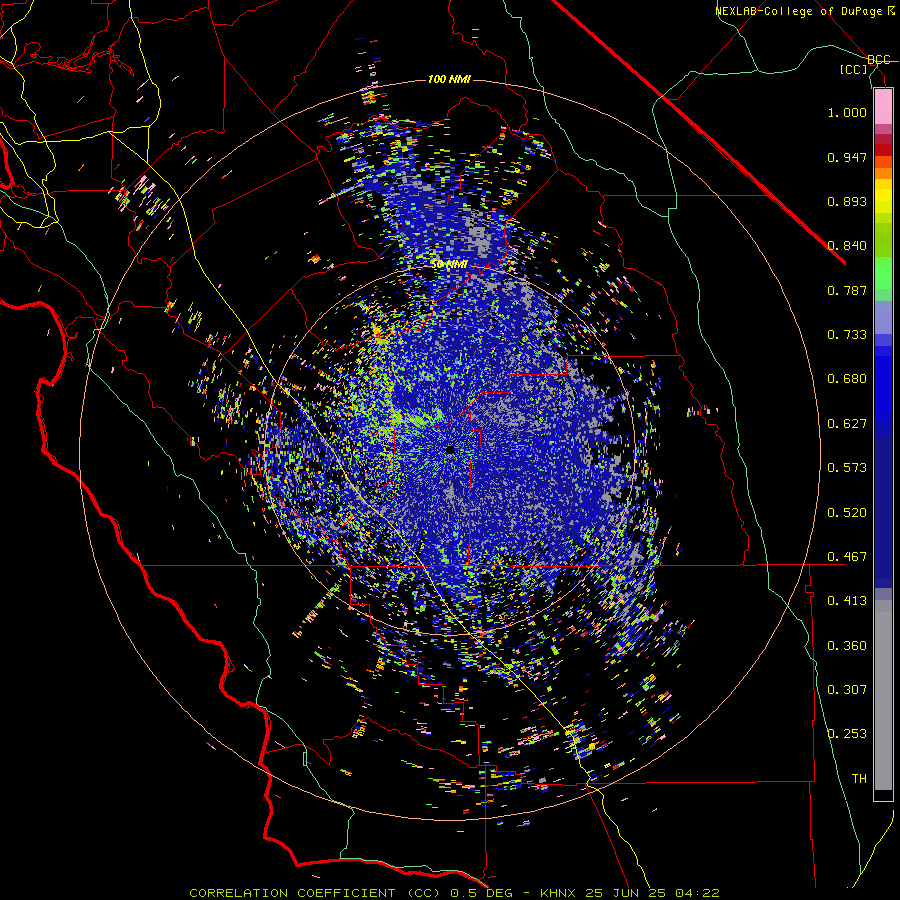Click the red color band in the legend
The image size is (900, 900).
tap(883, 150)
